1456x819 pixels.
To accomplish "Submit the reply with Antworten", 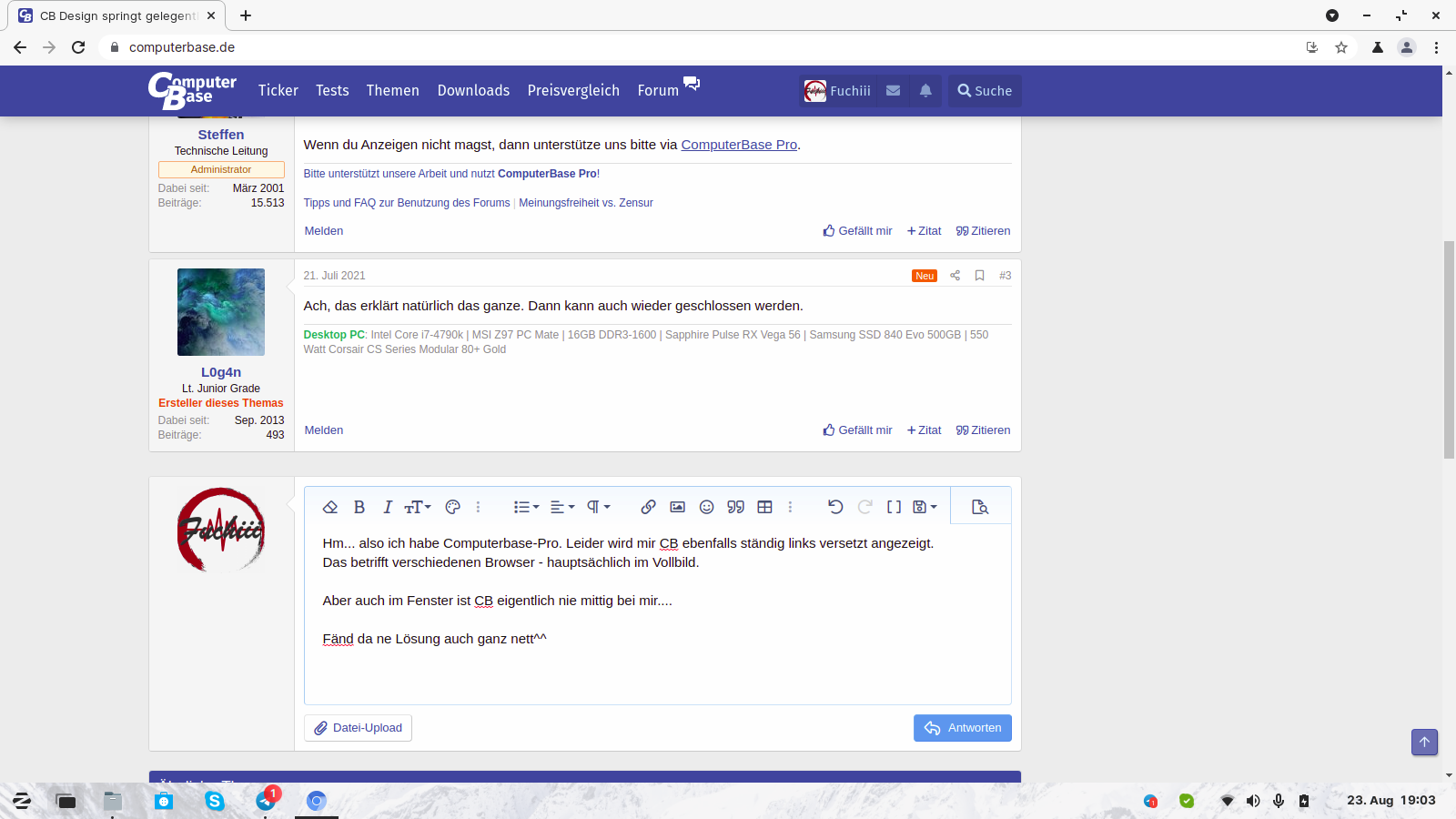I will [x=962, y=728].
